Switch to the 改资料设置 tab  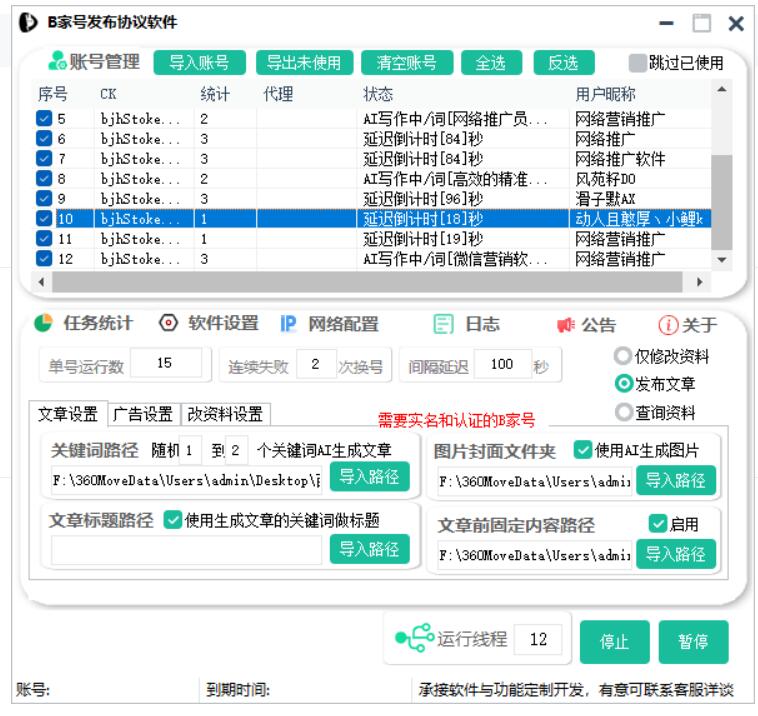[226, 414]
